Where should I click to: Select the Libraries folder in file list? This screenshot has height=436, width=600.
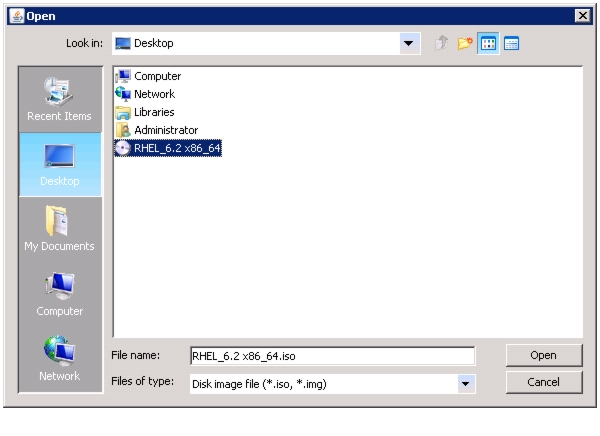click(x=145, y=112)
